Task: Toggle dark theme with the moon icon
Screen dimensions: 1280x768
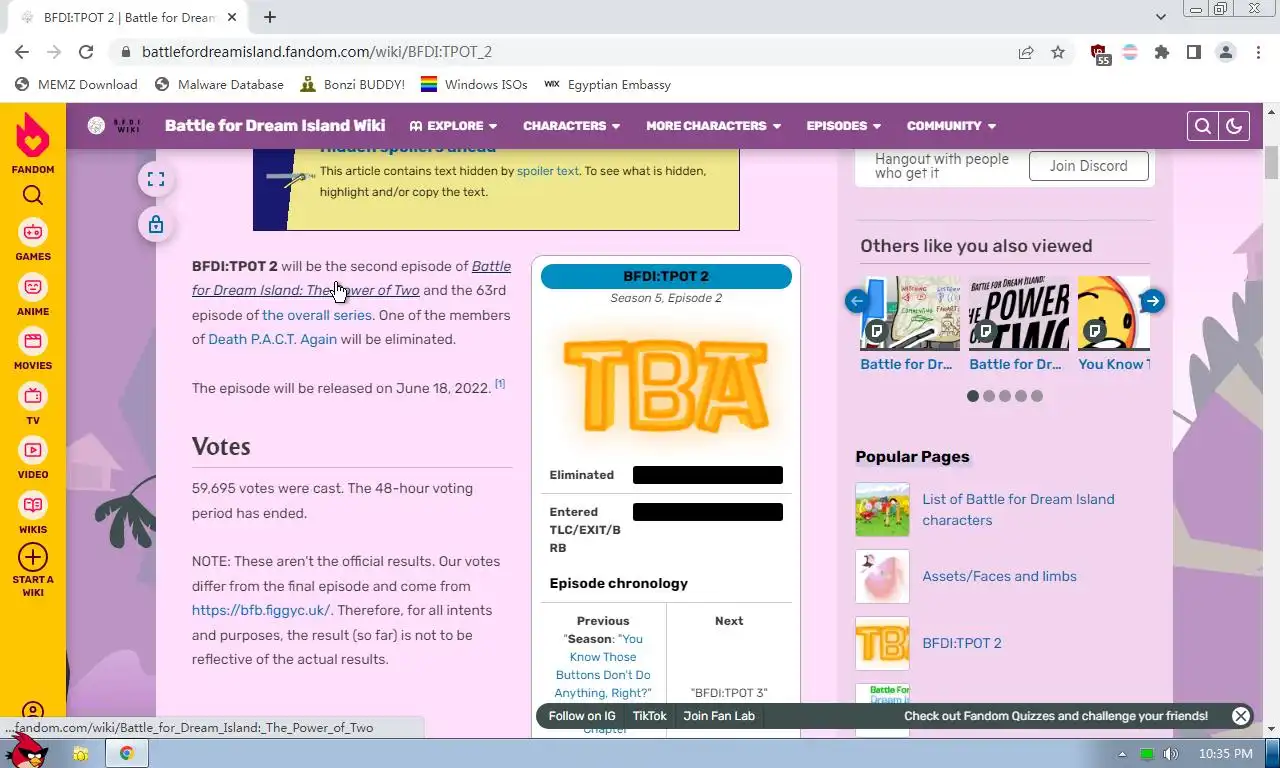Action: [x=1234, y=126]
